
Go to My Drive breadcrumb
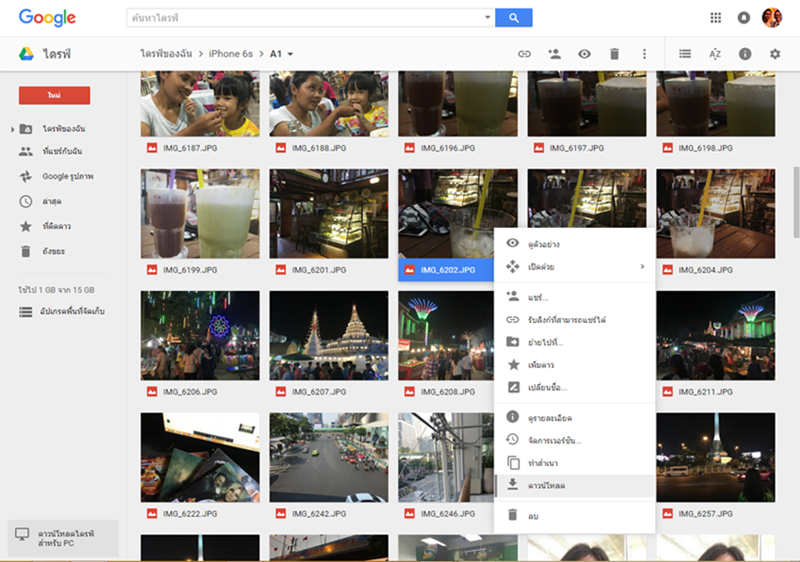coord(166,54)
